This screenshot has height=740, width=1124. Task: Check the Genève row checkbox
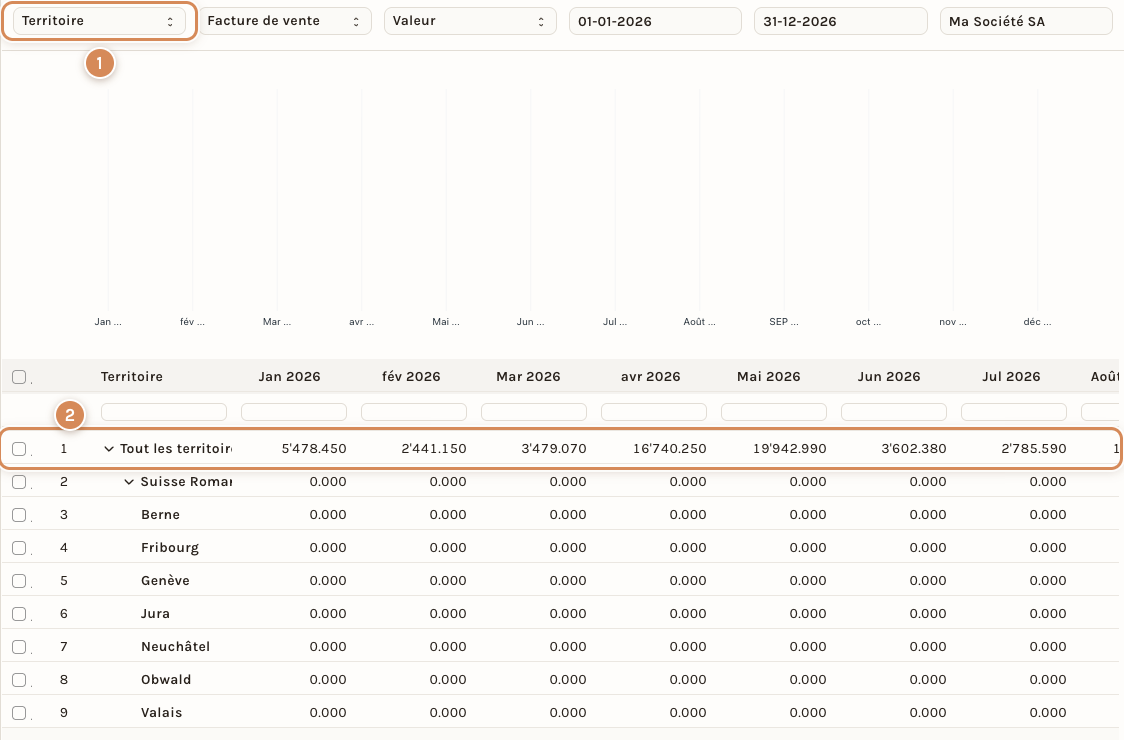(x=19, y=581)
